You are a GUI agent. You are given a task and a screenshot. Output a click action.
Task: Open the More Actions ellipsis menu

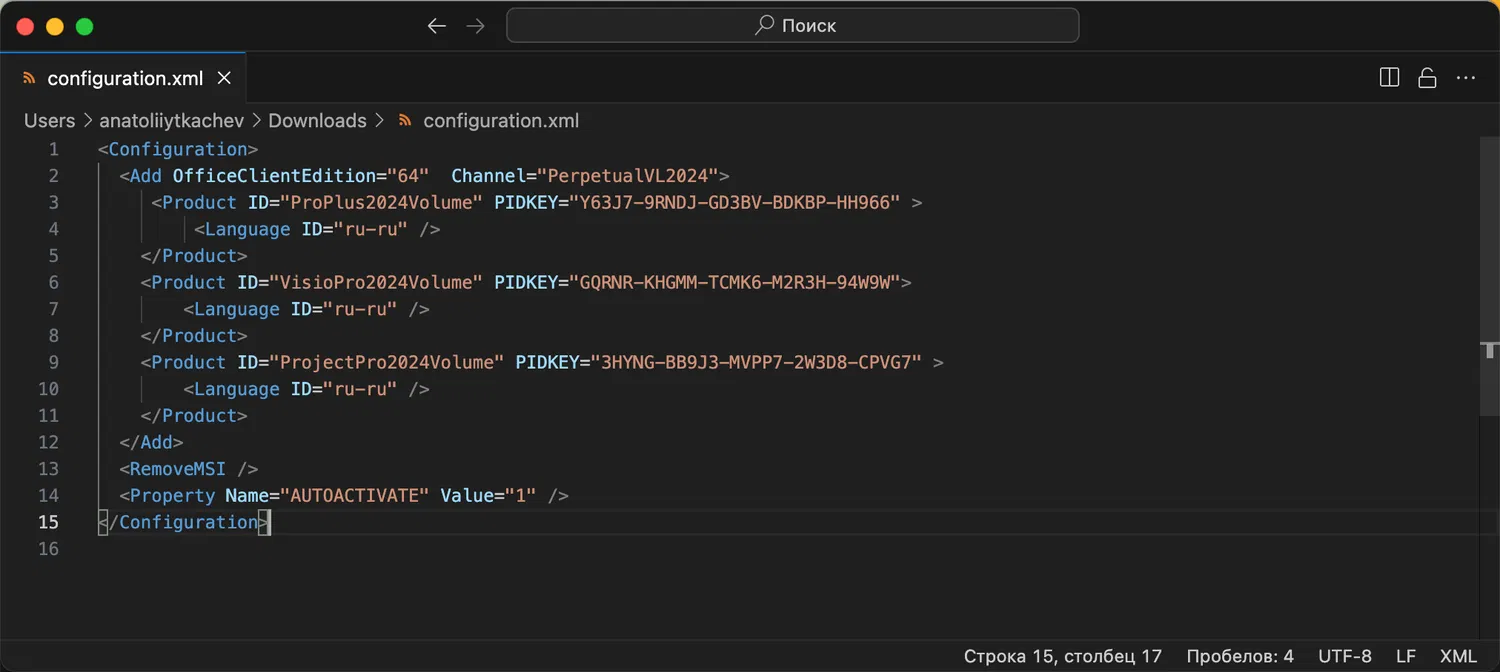click(1465, 78)
